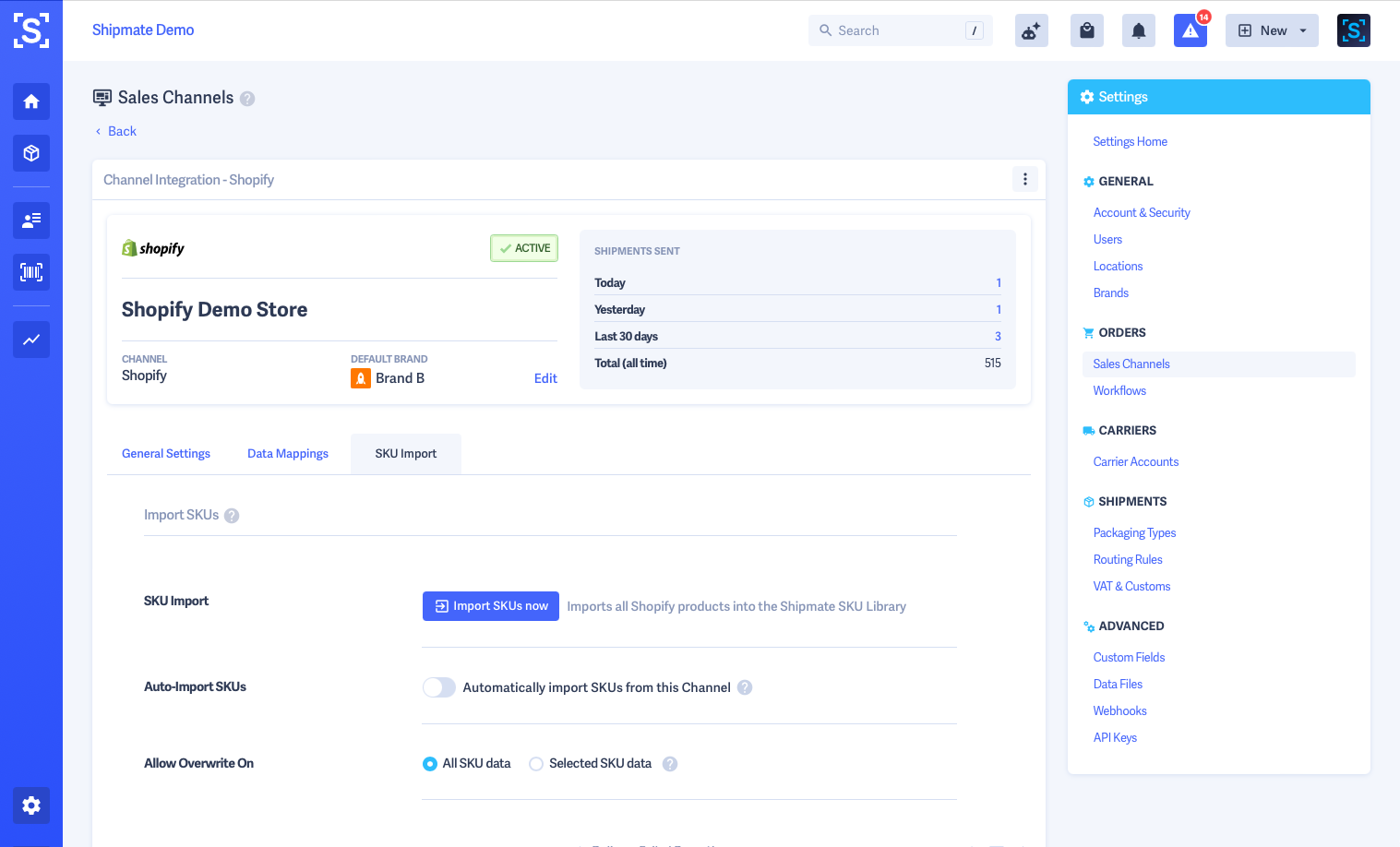Open the analytics chart icon in sidebar

[31, 340]
